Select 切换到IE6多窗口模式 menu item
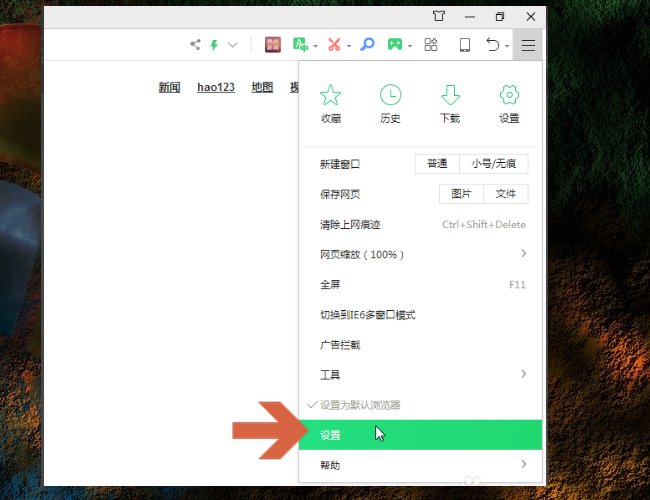Viewport: 650px width, 500px height. click(x=420, y=315)
